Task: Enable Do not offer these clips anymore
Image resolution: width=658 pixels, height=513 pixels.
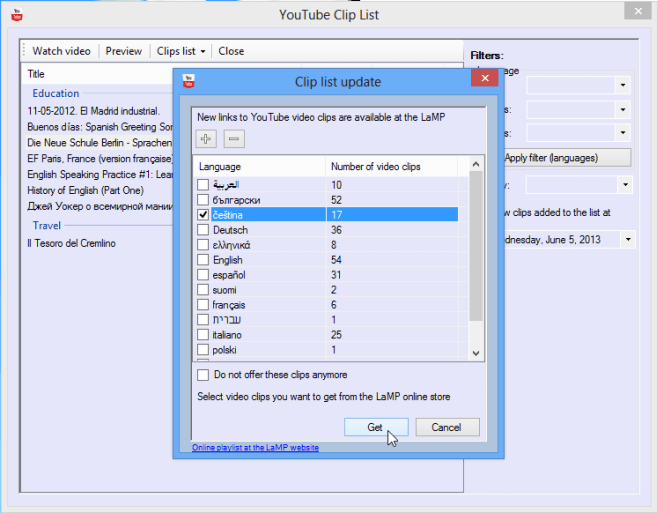Action: pos(203,375)
